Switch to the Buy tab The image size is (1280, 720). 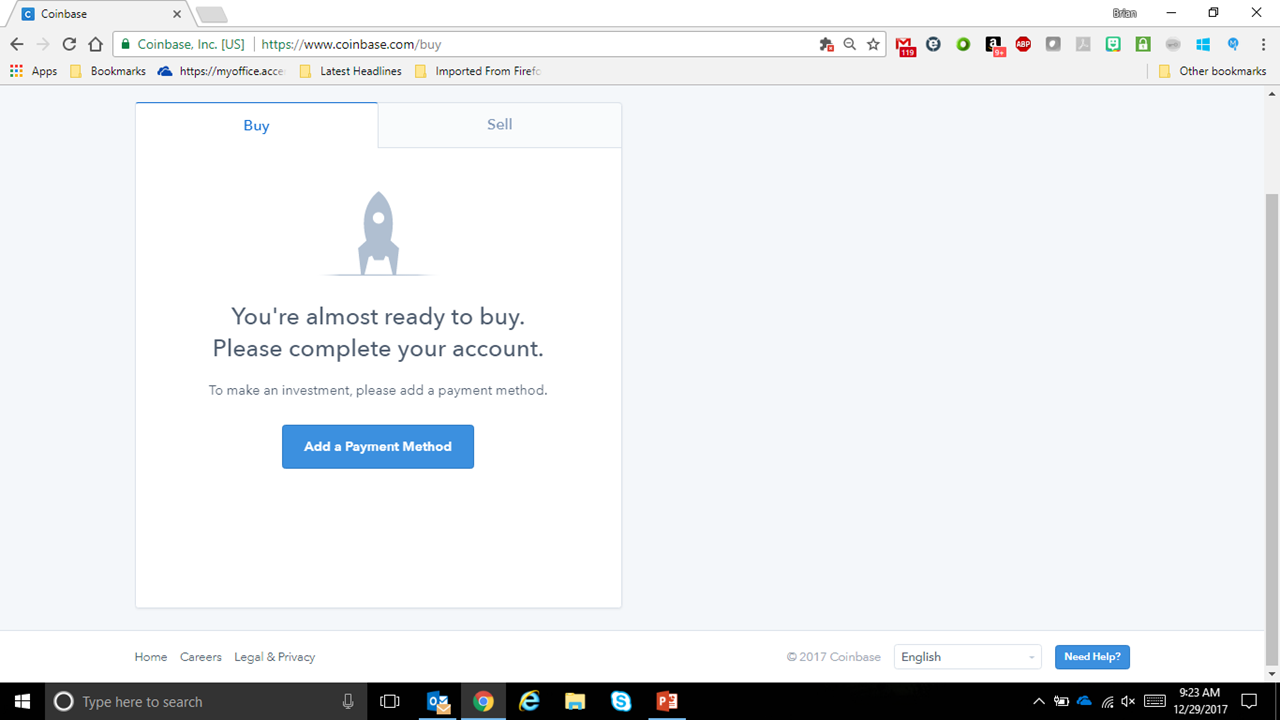pyautogui.click(x=256, y=125)
